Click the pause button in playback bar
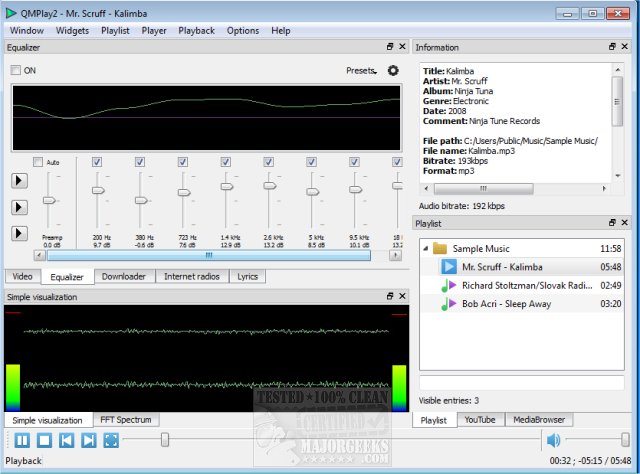Image resolution: width=640 pixels, height=474 pixels. 22,439
